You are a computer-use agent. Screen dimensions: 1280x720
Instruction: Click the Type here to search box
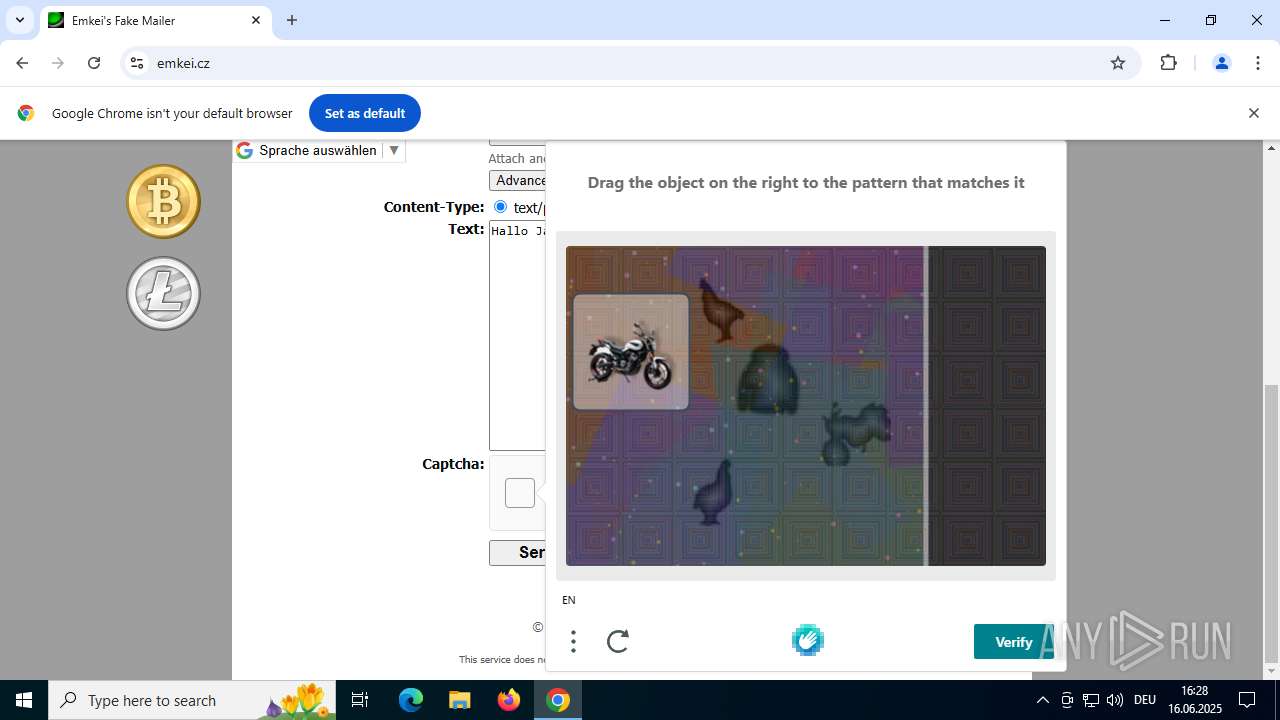pos(191,700)
